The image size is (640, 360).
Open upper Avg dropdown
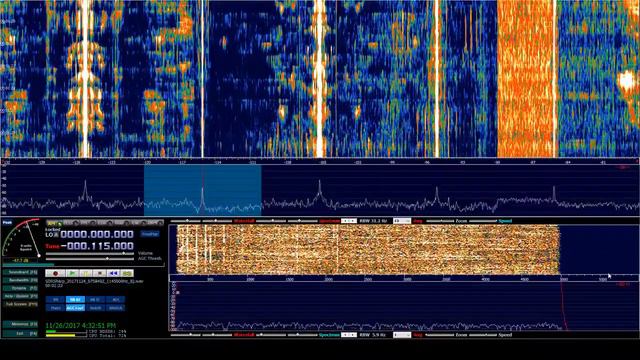pos(402,221)
